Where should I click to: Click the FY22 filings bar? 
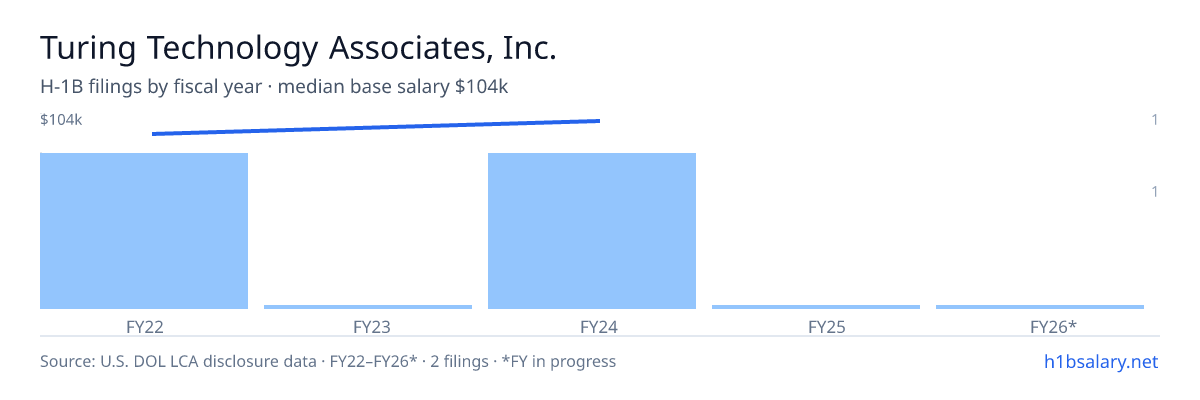[x=144, y=231]
